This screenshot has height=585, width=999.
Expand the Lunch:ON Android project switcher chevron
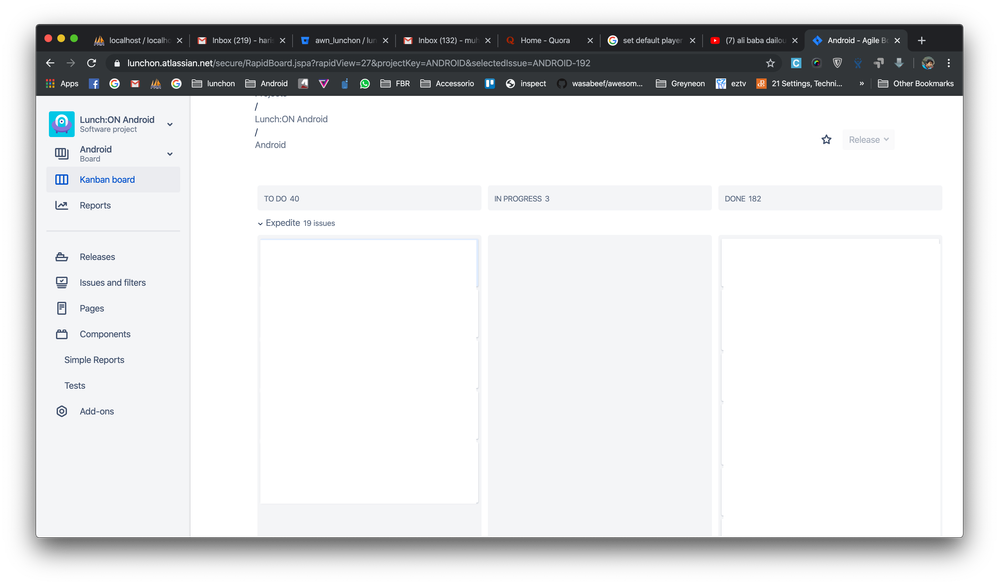[170, 124]
